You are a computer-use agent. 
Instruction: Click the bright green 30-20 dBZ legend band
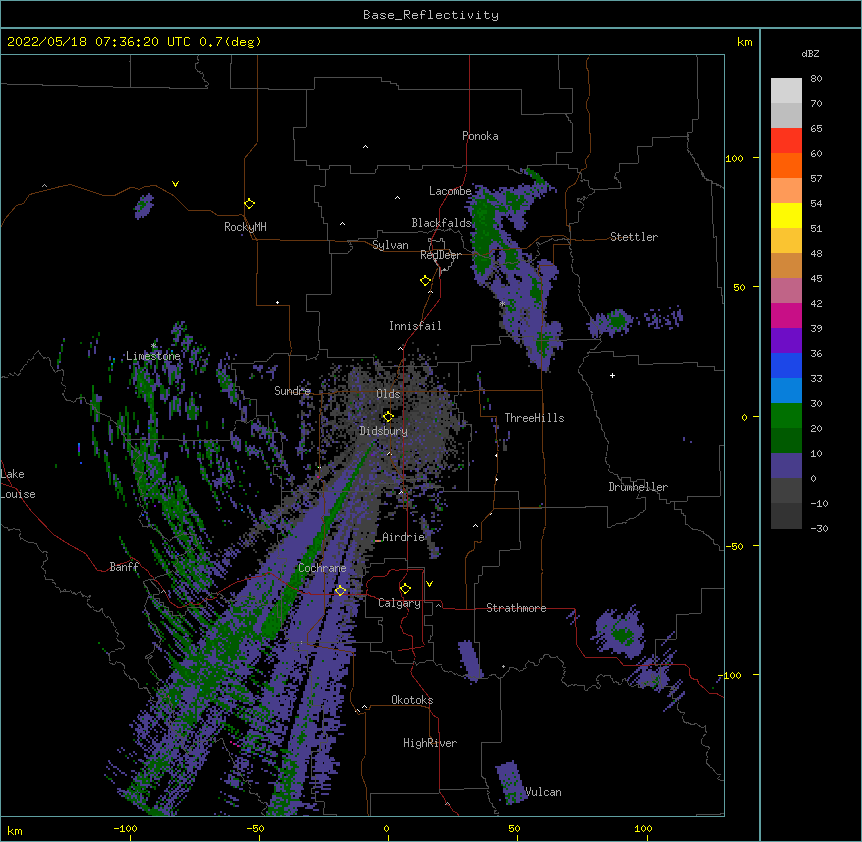pyautogui.click(x=786, y=416)
